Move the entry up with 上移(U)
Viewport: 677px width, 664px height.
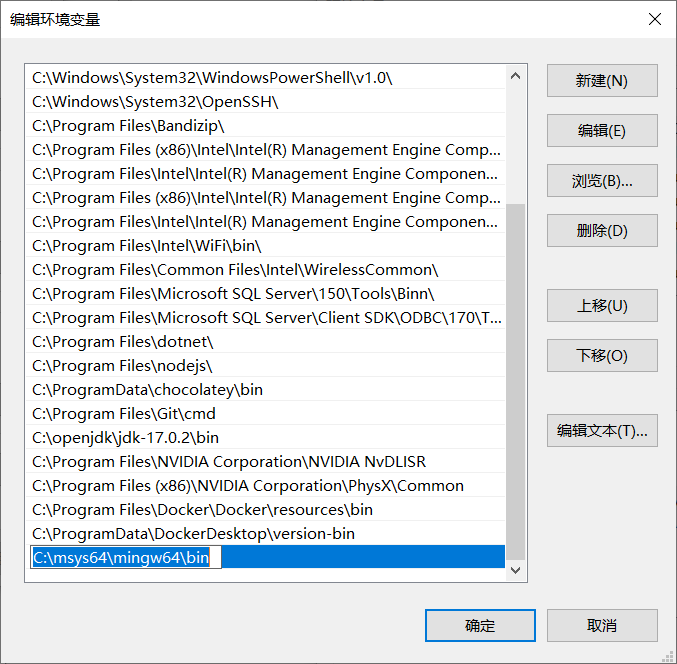pos(602,306)
